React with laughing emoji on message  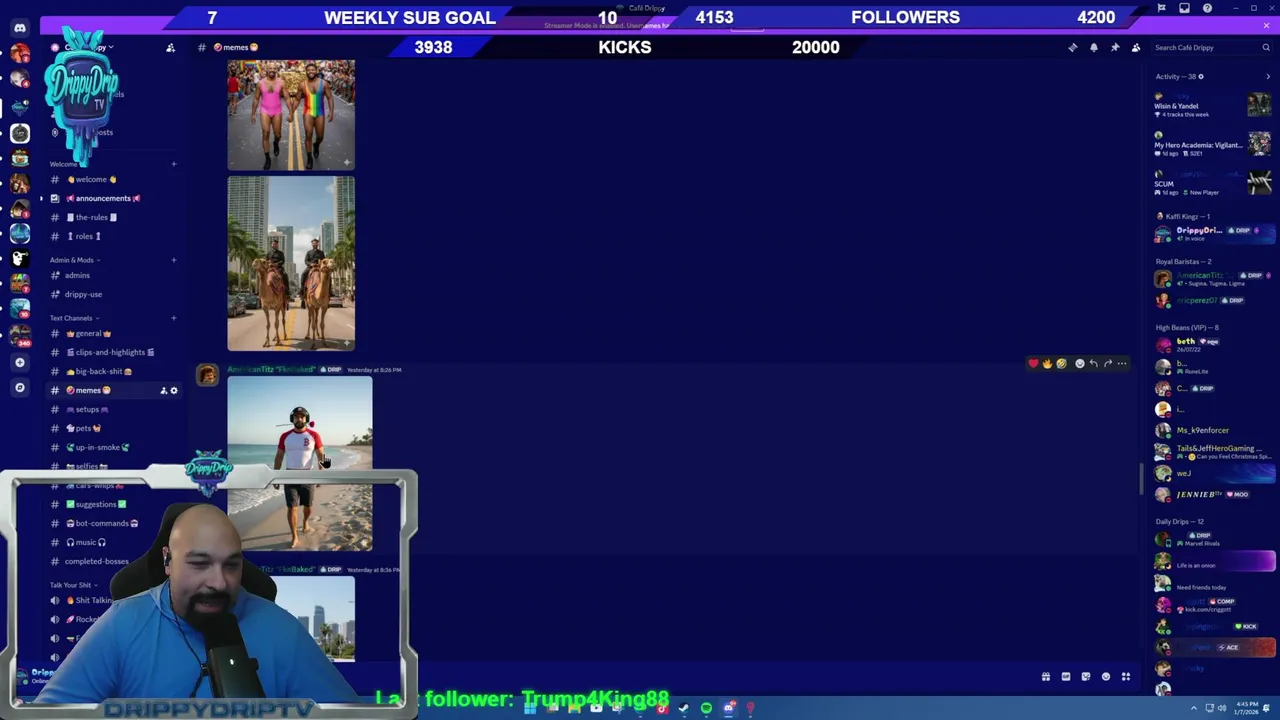click(x=1061, y=363)
